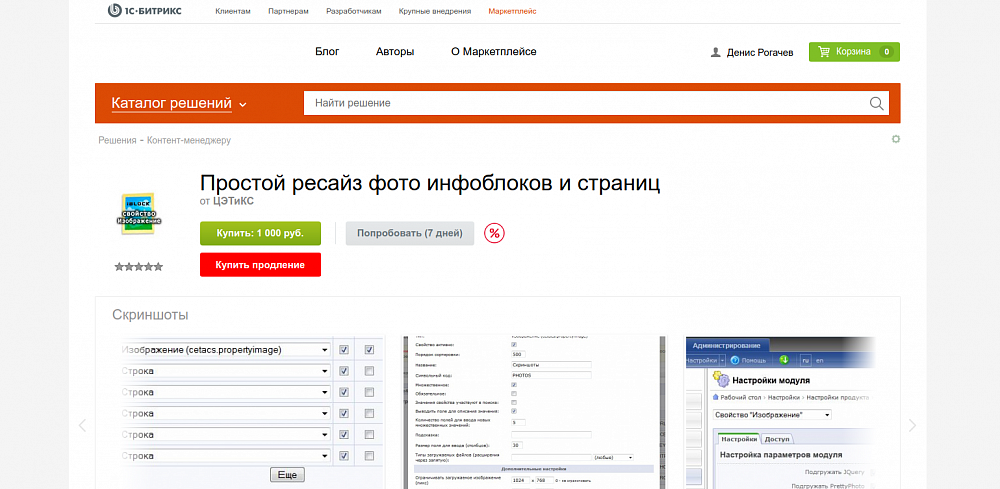Click the Настройки tab in third screenshot
The height and width of the screenshot is (489, 1000).
point(739,439)
